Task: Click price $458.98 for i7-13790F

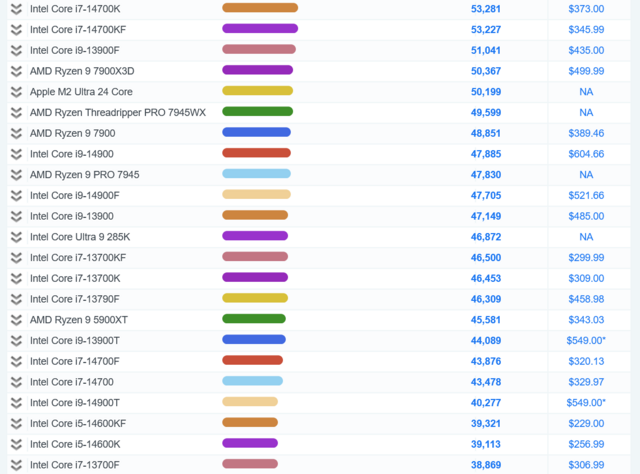Action: [586, 299]
